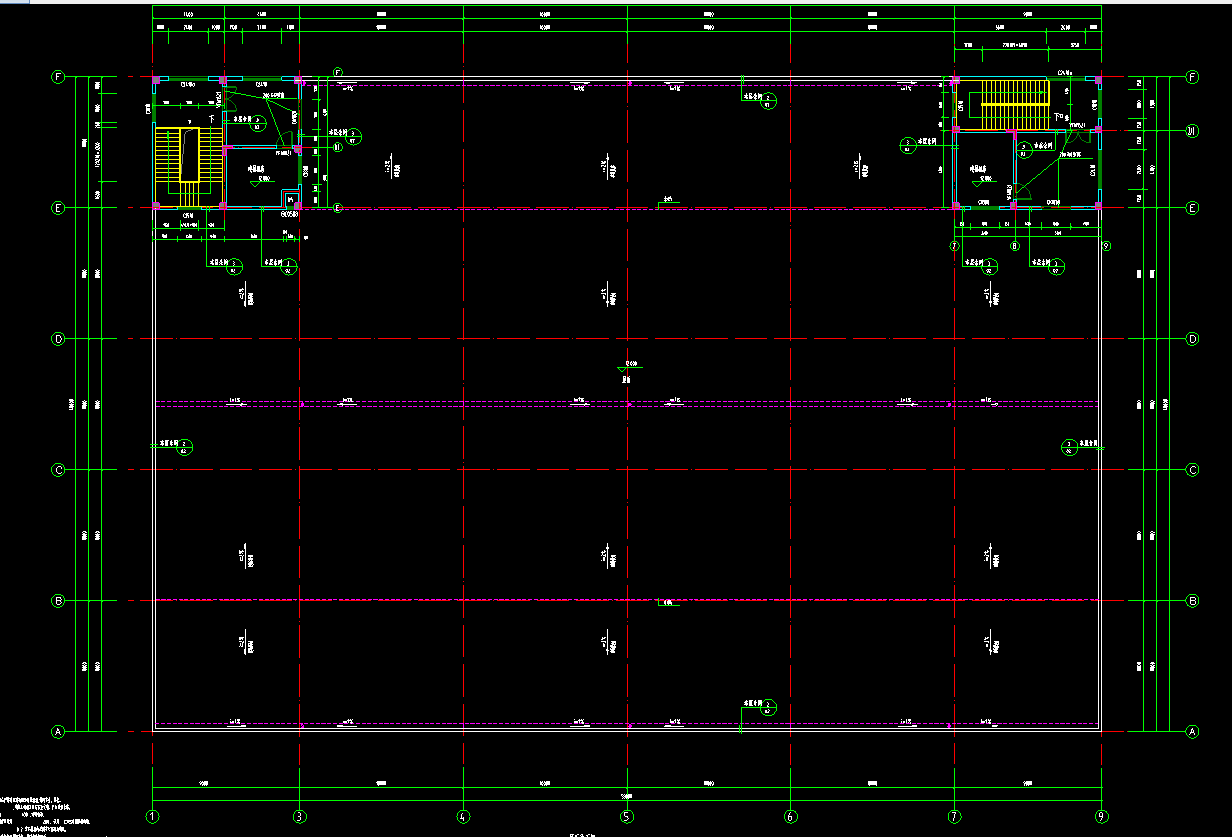Select grid bubble 6 at the bottom
This screenshot has width=1232, height=837.
(790, 816)
